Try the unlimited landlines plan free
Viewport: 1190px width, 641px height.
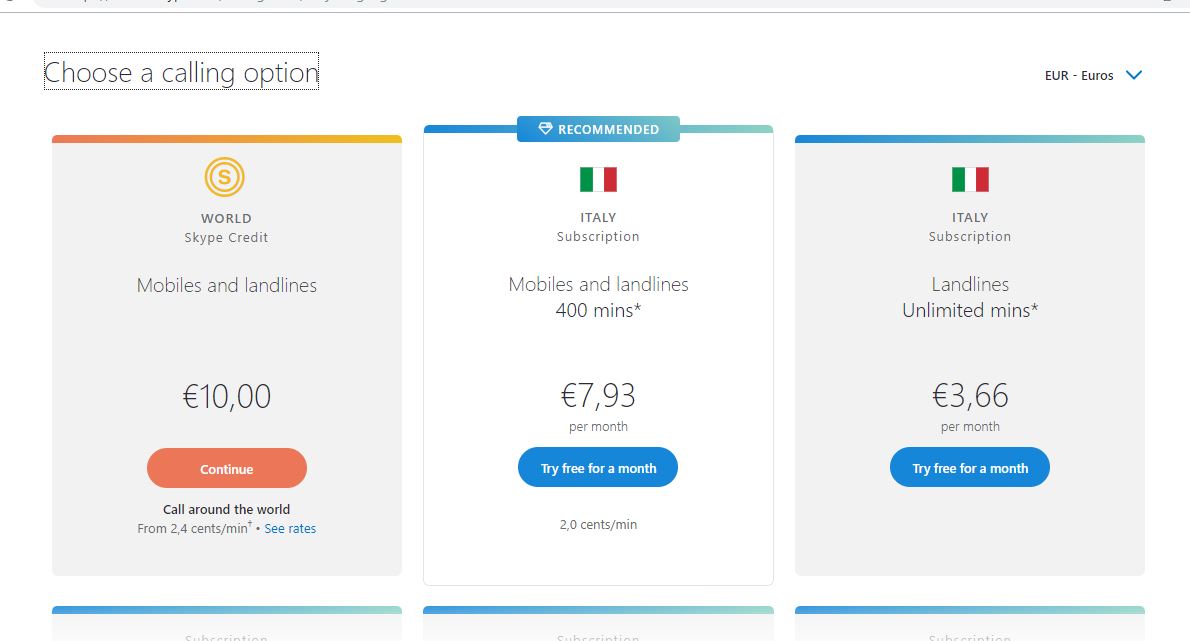[970, 468]
